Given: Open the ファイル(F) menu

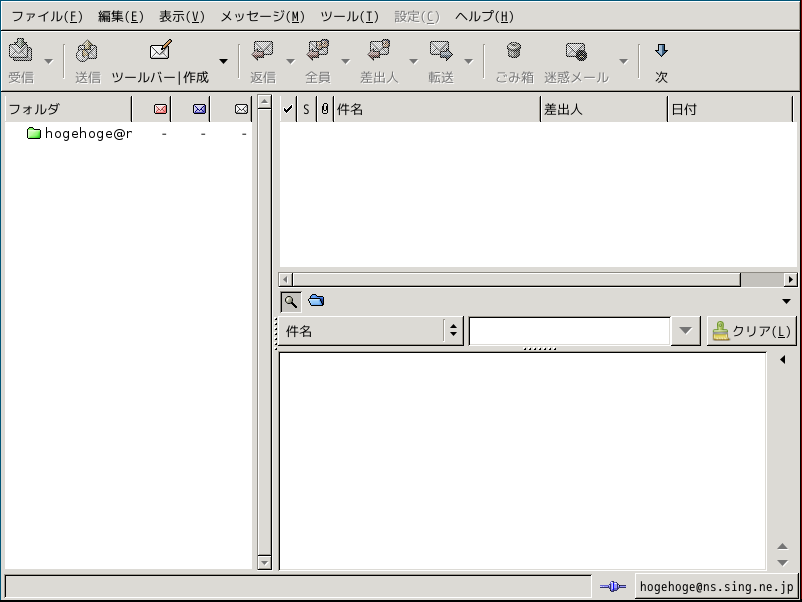Looking at the screenshot, I should pyautogui.click(x=47, y=16).
